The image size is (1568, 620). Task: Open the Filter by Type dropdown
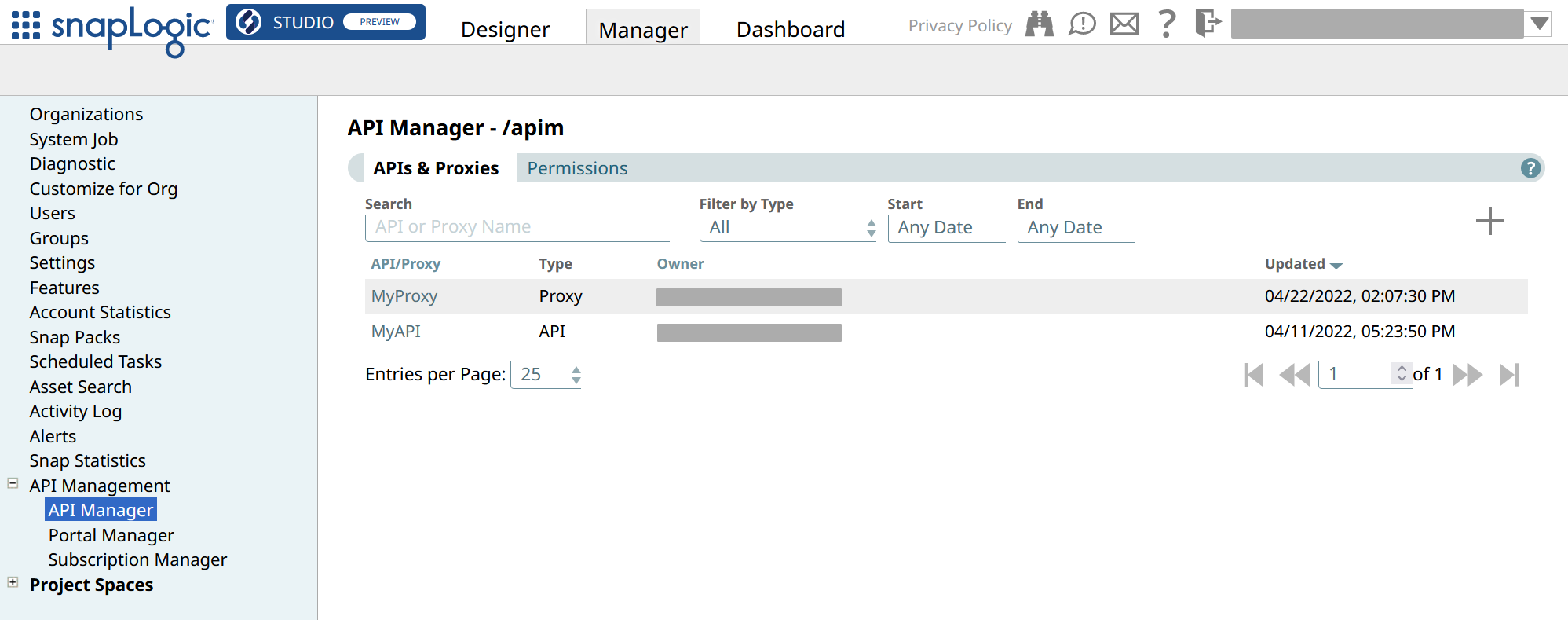pos(788,227)
